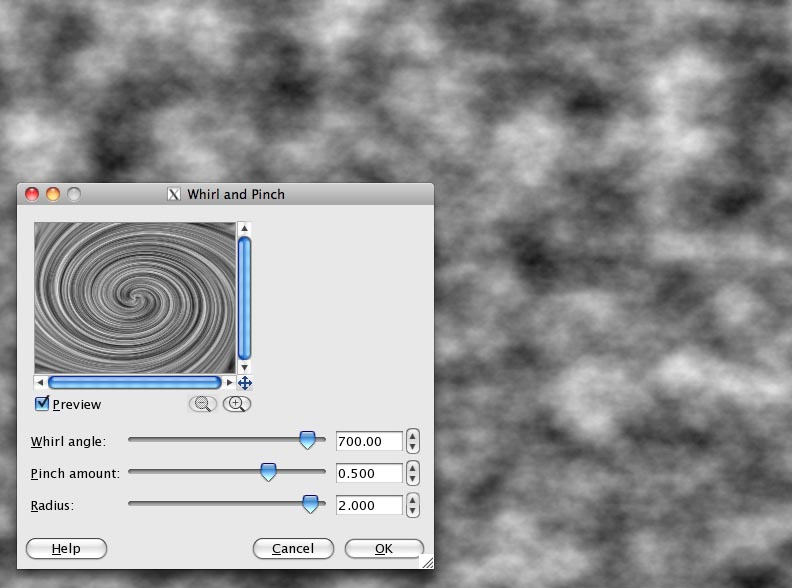
Task: Click the Whirl angle slider handle
Action: point(307,440)
